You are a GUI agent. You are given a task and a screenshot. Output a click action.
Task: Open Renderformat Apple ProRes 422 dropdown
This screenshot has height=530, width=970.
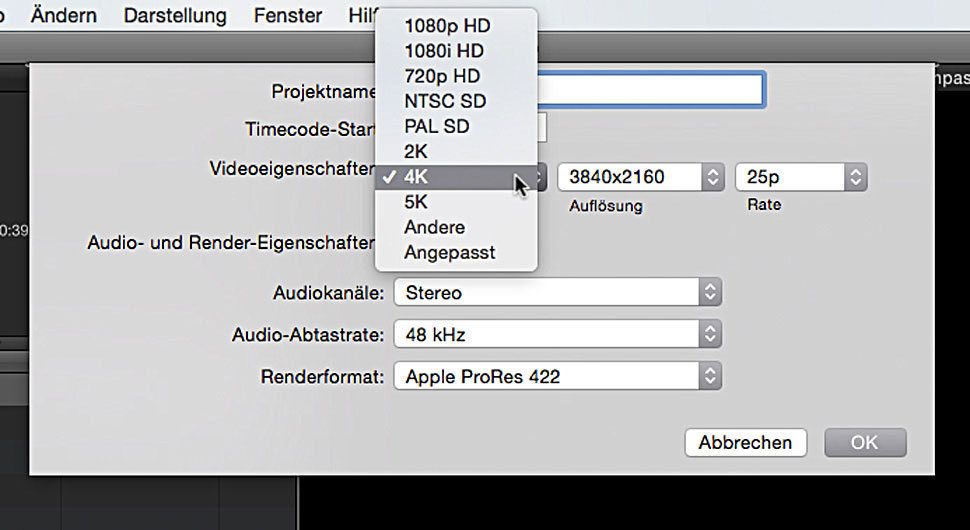click(x=557, y=377)
